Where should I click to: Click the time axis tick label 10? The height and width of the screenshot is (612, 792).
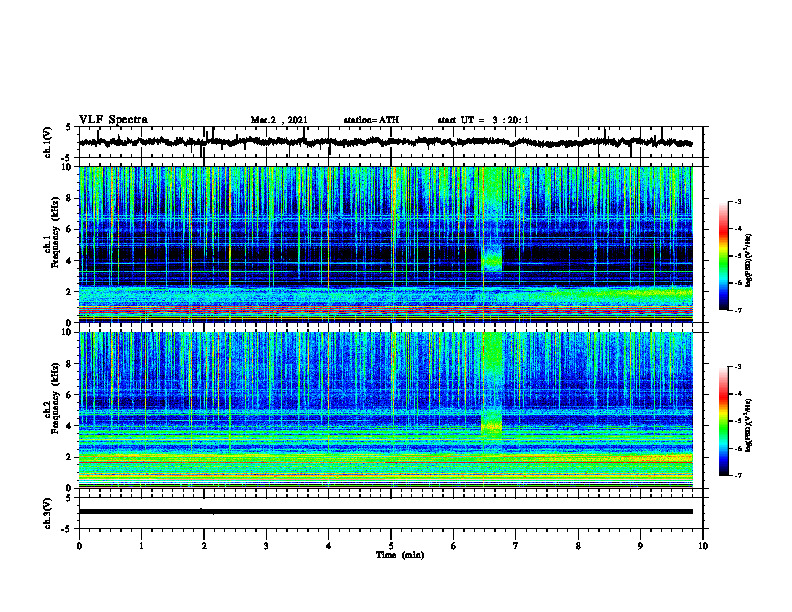(703, 546)
